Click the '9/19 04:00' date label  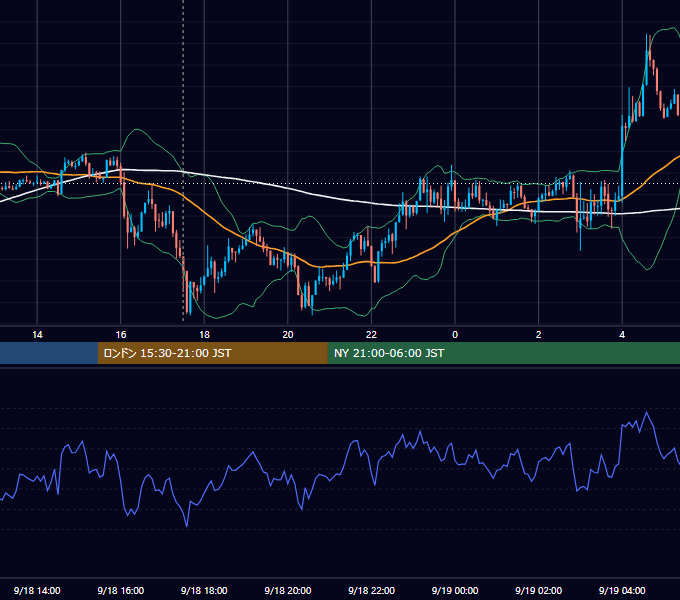click(x=622, y=590)
